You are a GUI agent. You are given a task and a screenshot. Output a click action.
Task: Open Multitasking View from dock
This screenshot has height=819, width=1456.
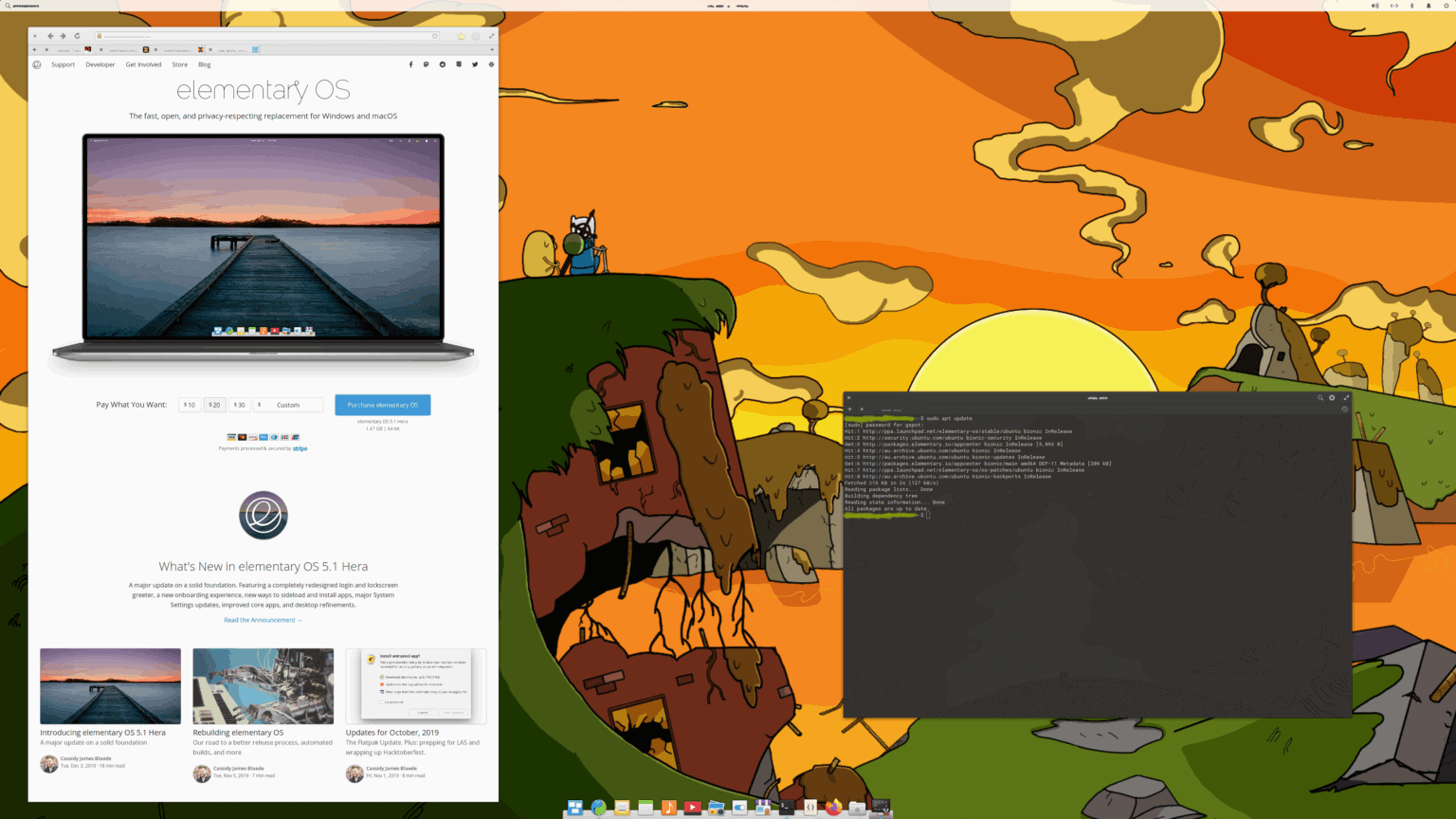[575, 808]
